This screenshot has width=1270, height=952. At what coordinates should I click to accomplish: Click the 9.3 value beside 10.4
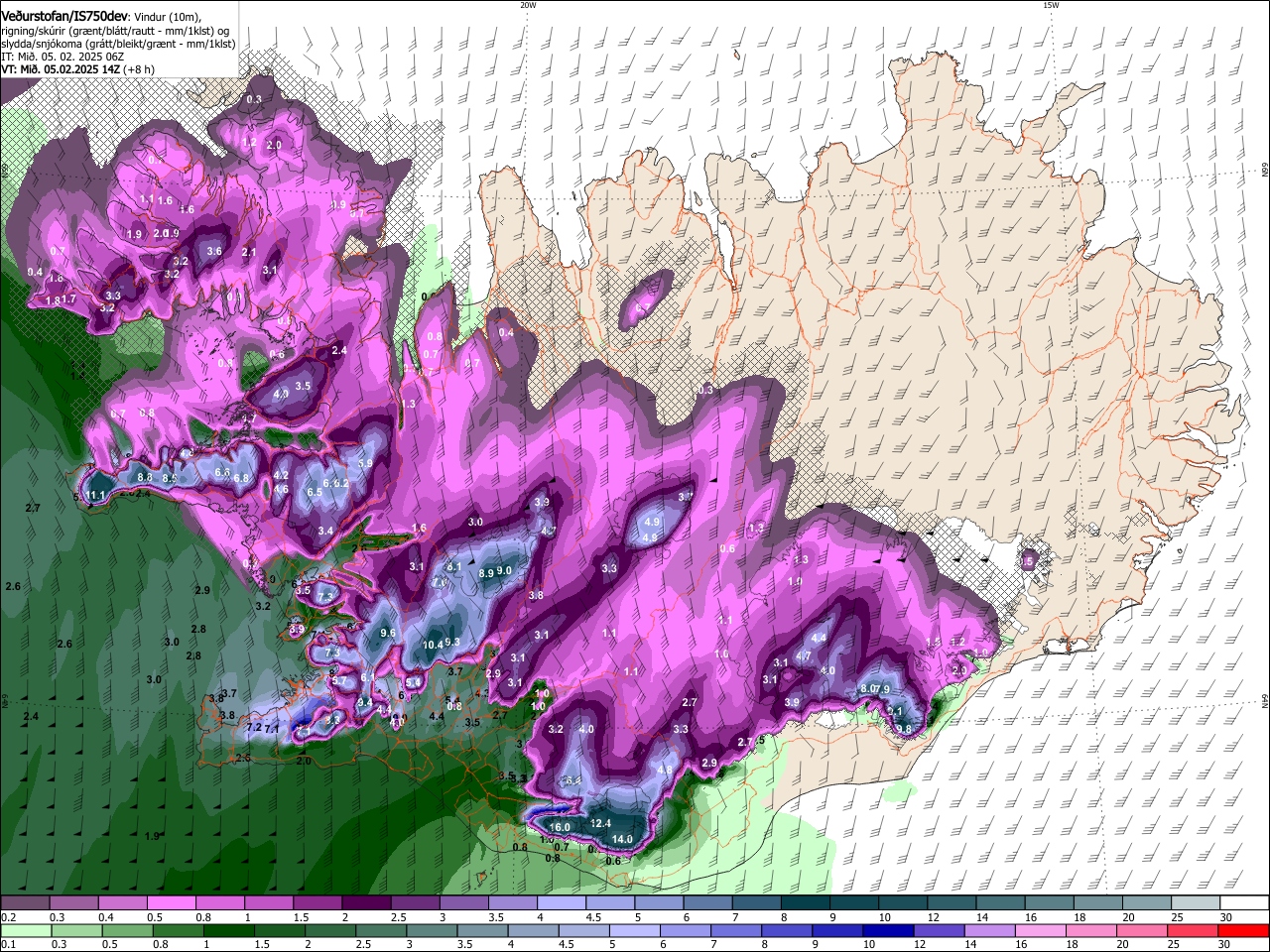(452, 643)
